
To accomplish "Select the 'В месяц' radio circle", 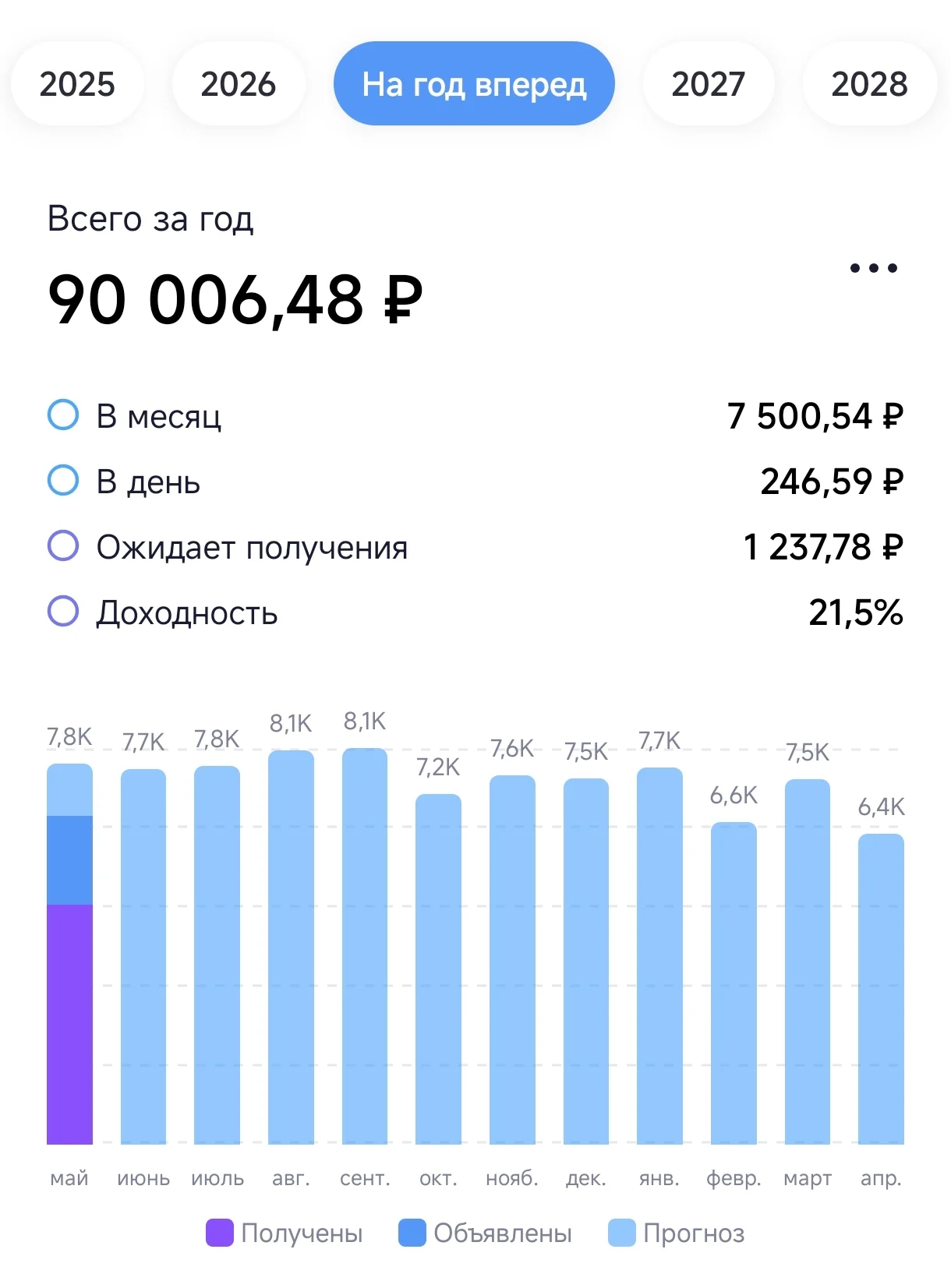I will tap(63, 415).
